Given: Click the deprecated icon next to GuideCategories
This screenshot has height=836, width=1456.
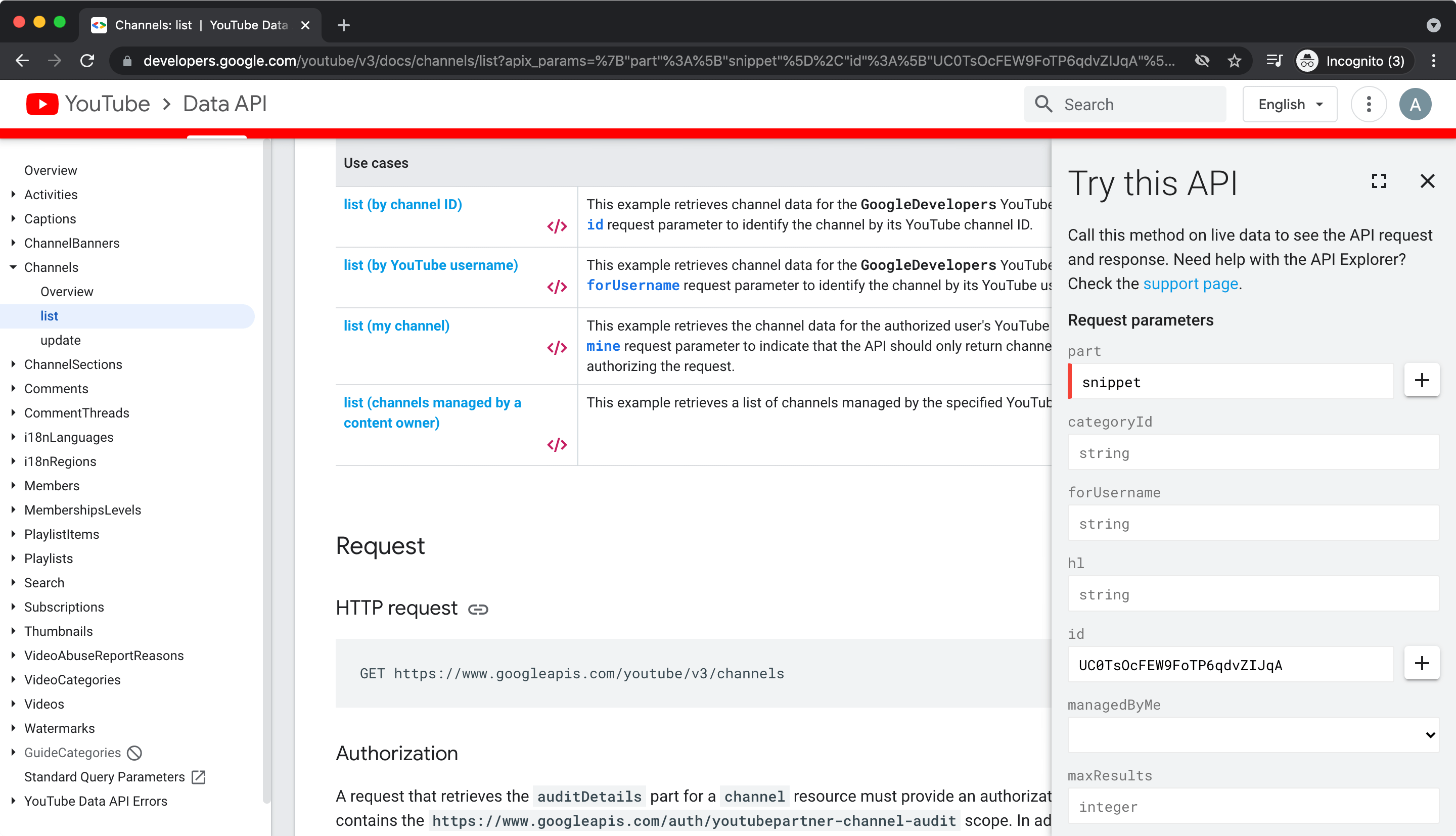Looking at the screenshot, I should pyautogui.click(x=134, y=753).
